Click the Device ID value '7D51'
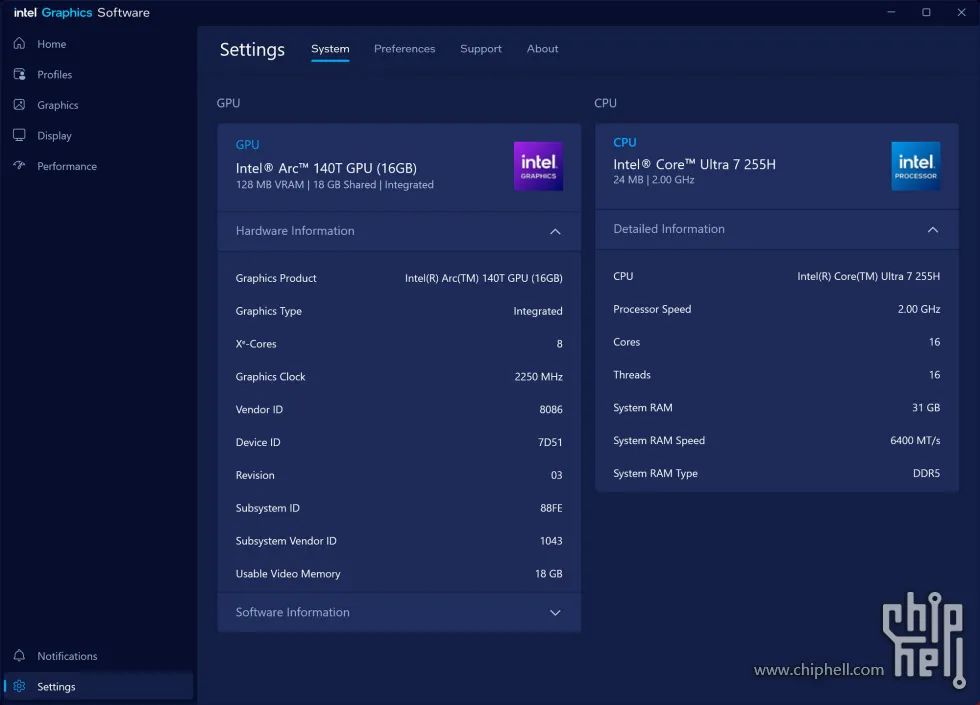Viewport: 980px width, 705px height. coord(550,442)
